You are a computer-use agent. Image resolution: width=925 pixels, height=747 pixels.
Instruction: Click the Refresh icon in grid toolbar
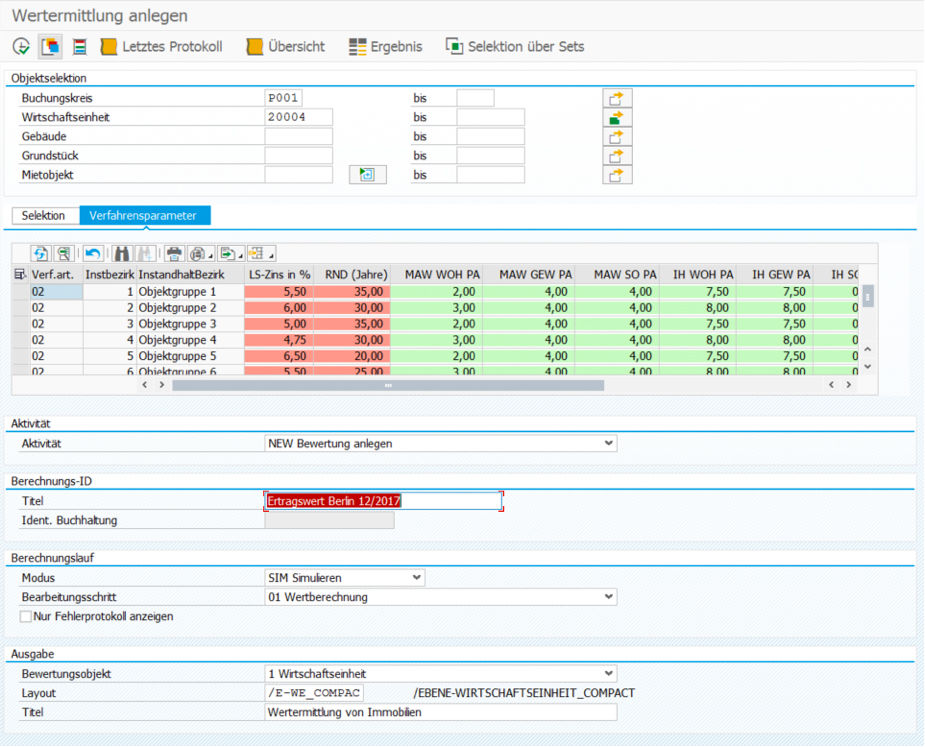(x=40, y=254)
